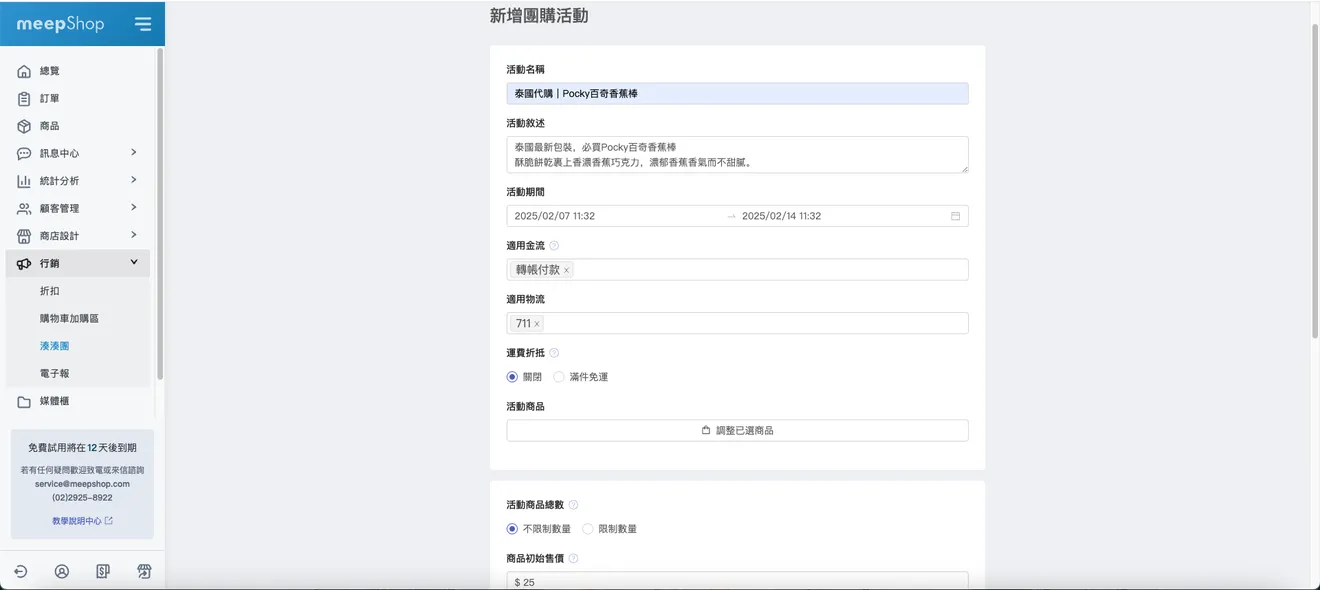Screen dimensions: 1320x590
Task: Click the chat bubble icon for 訊息中心
Action: click(x=24, y=154)
